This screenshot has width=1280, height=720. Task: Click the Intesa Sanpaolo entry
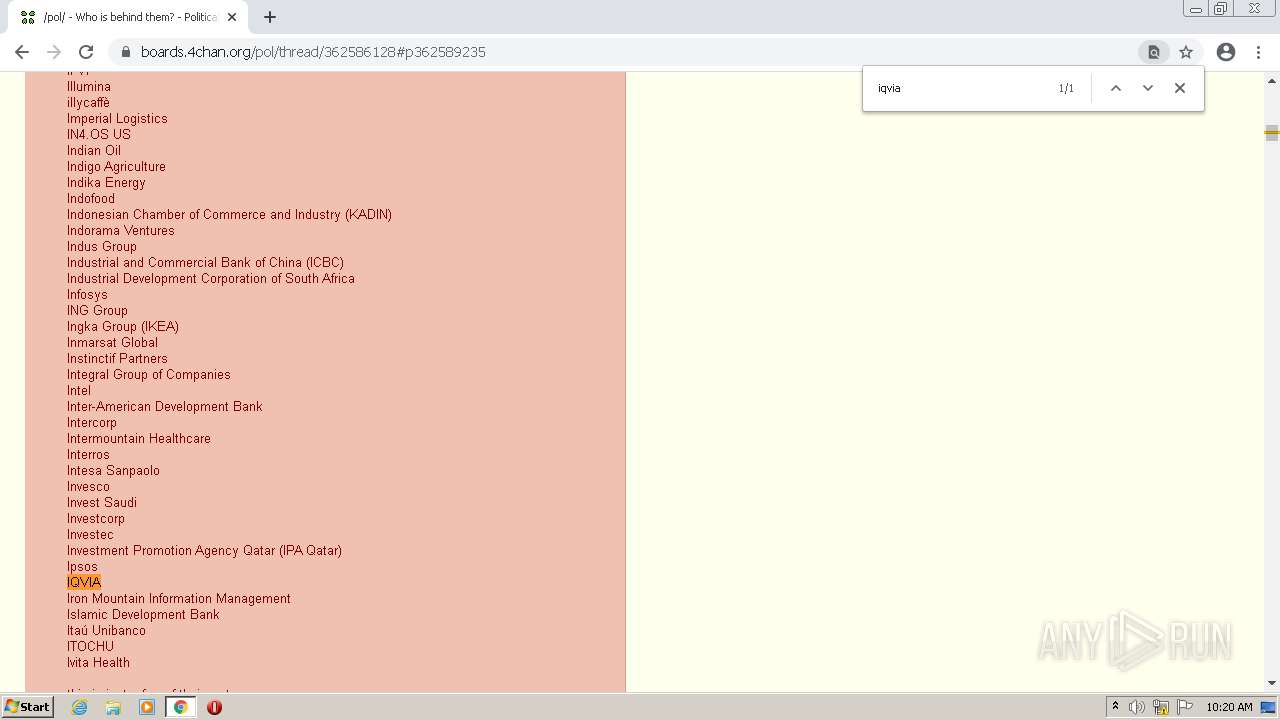click(113, 470)
